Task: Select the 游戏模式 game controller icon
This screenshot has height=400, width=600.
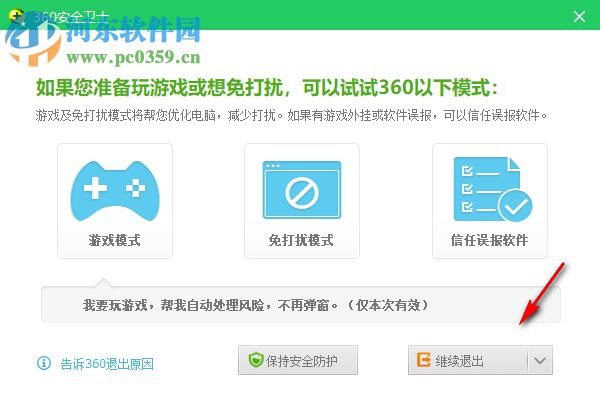Action: (115, 191)
